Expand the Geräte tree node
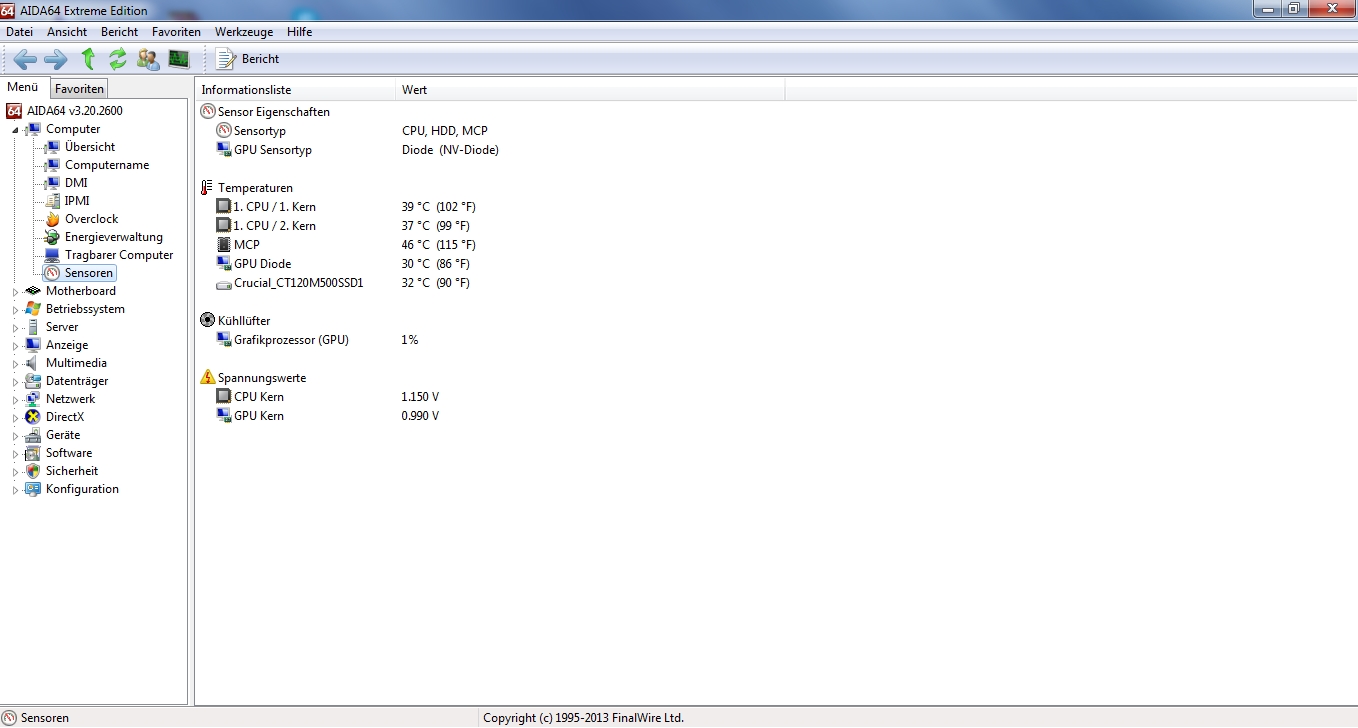 coord(15,435)
